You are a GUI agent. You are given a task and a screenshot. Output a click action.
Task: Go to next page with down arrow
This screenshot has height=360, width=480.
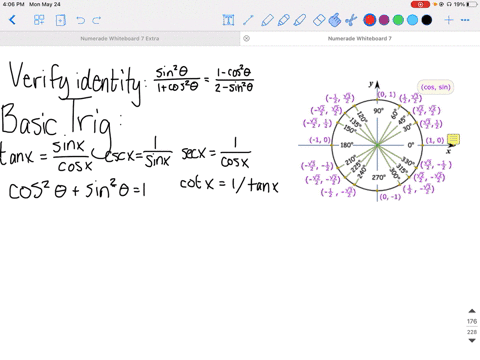[472, 340]
